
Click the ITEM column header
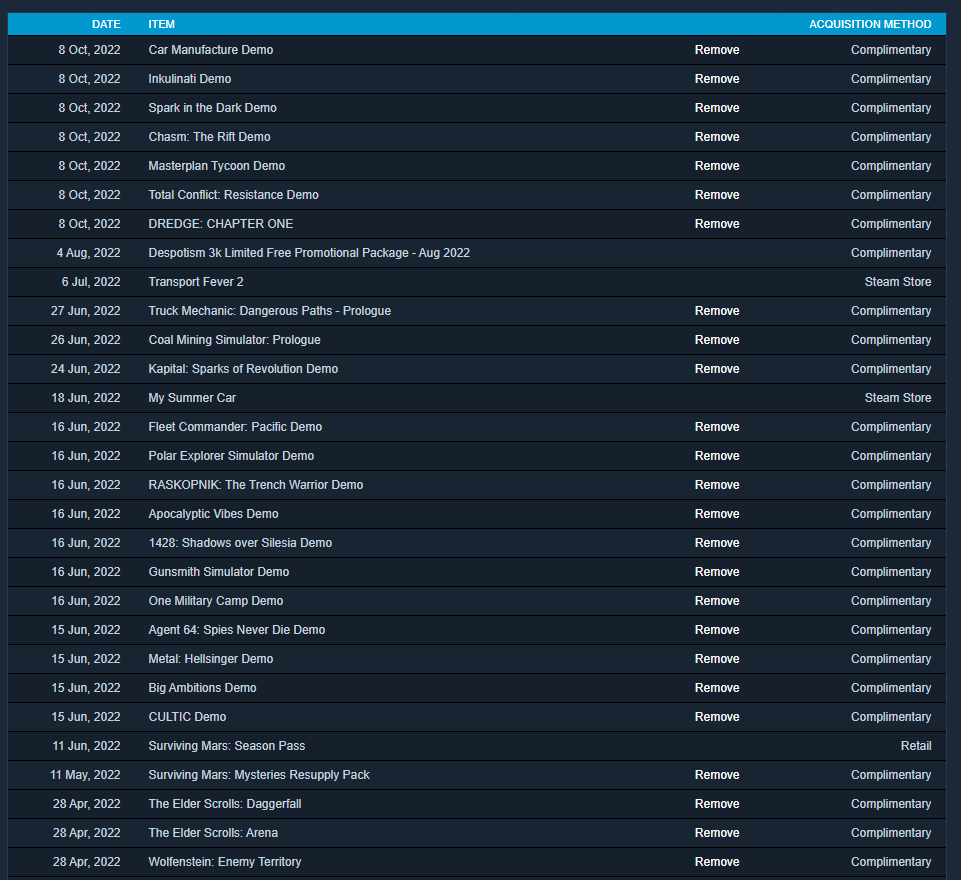click(161, 24)
